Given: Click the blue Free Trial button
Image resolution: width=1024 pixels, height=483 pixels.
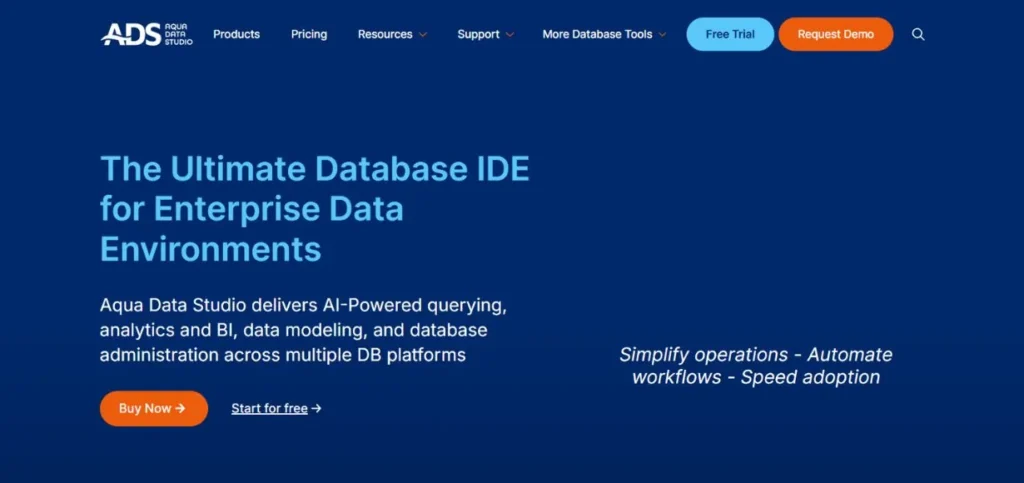Looking at the screenshot, I should click(x=730, y=34).
